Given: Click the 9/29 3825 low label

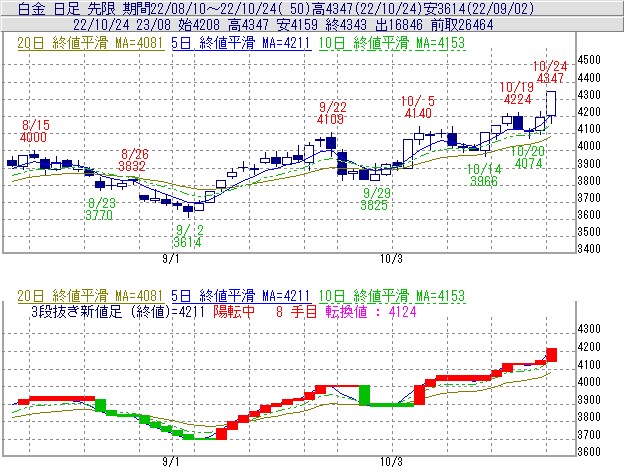Looking at the screenshot, I should click(x=375, y=199).
